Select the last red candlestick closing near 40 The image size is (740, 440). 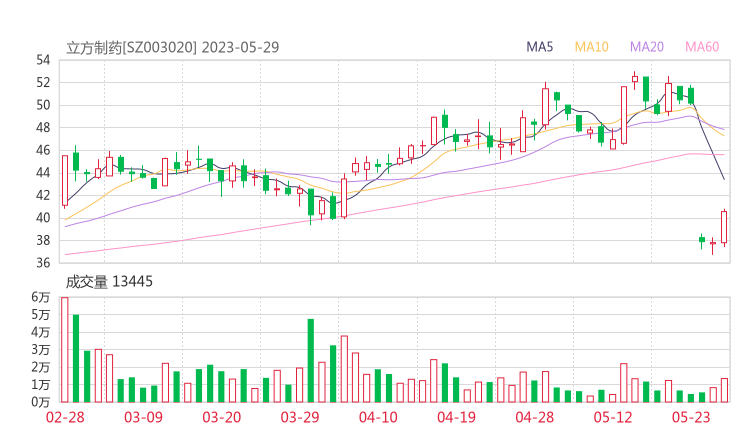(x=724, y=227)
